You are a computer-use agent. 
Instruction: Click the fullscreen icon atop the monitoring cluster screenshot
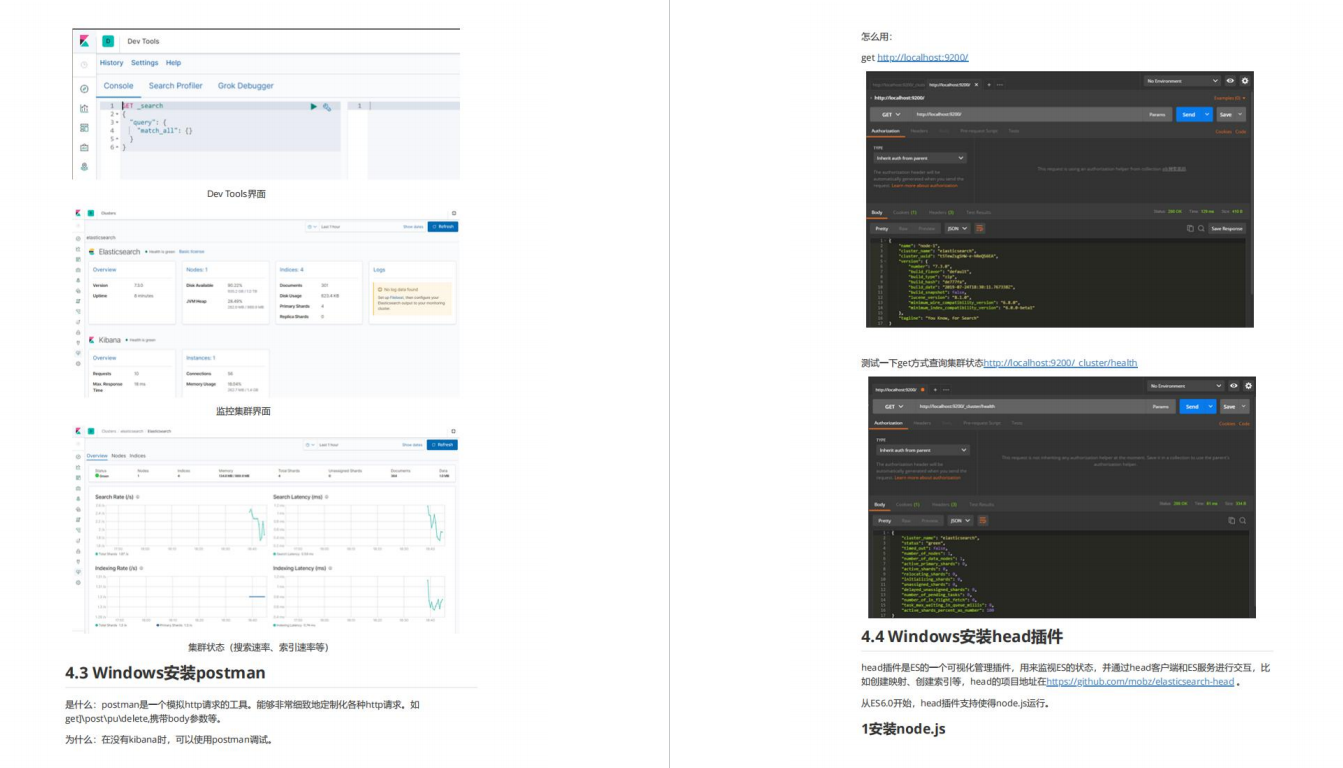[x=453, y=213]
